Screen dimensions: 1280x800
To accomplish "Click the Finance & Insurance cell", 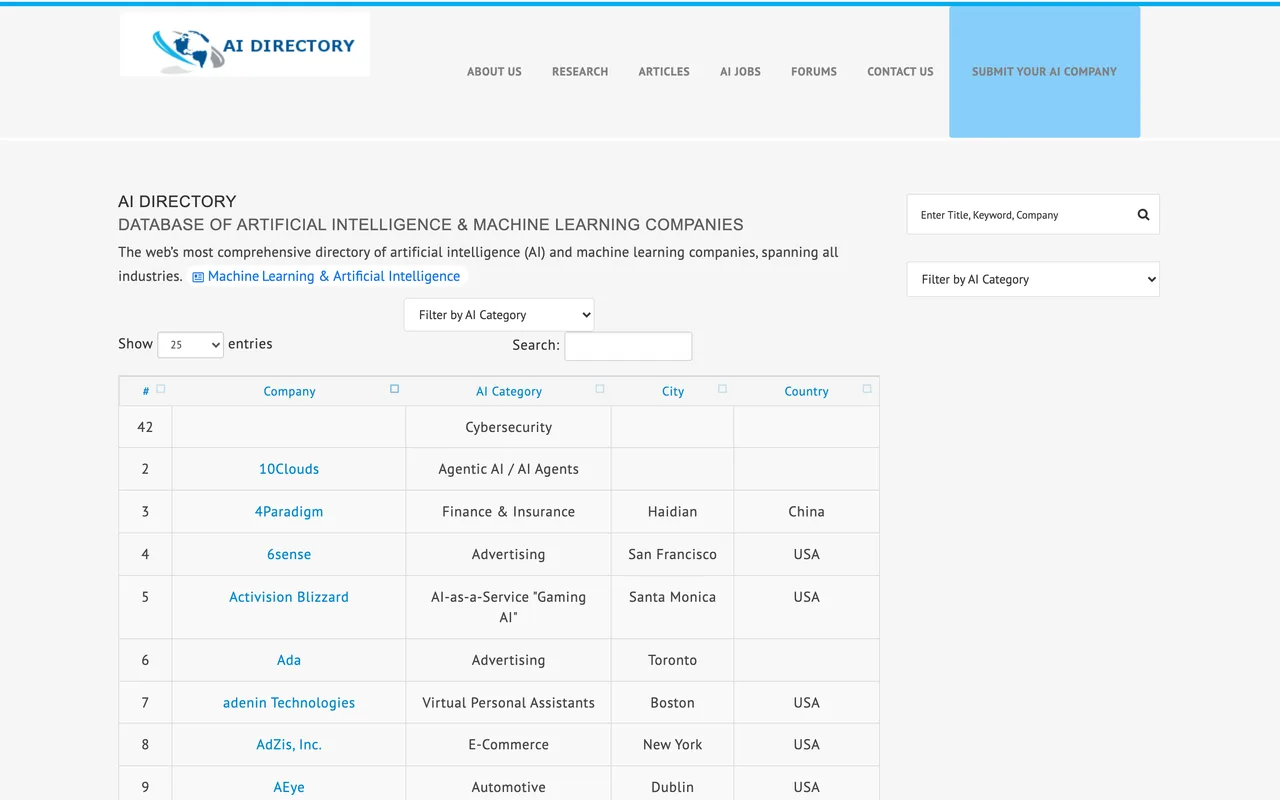I will point(508,511).
